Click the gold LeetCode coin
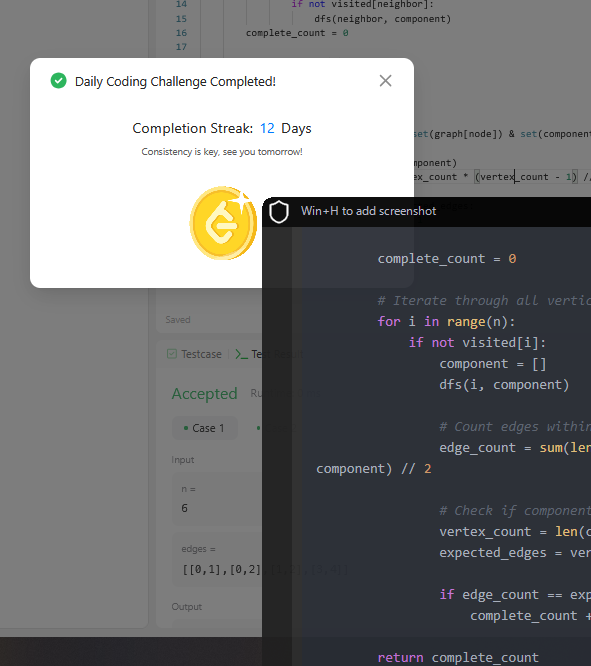Image resolution: width=591 pixels, height=666 pixels. pos(223,223)
